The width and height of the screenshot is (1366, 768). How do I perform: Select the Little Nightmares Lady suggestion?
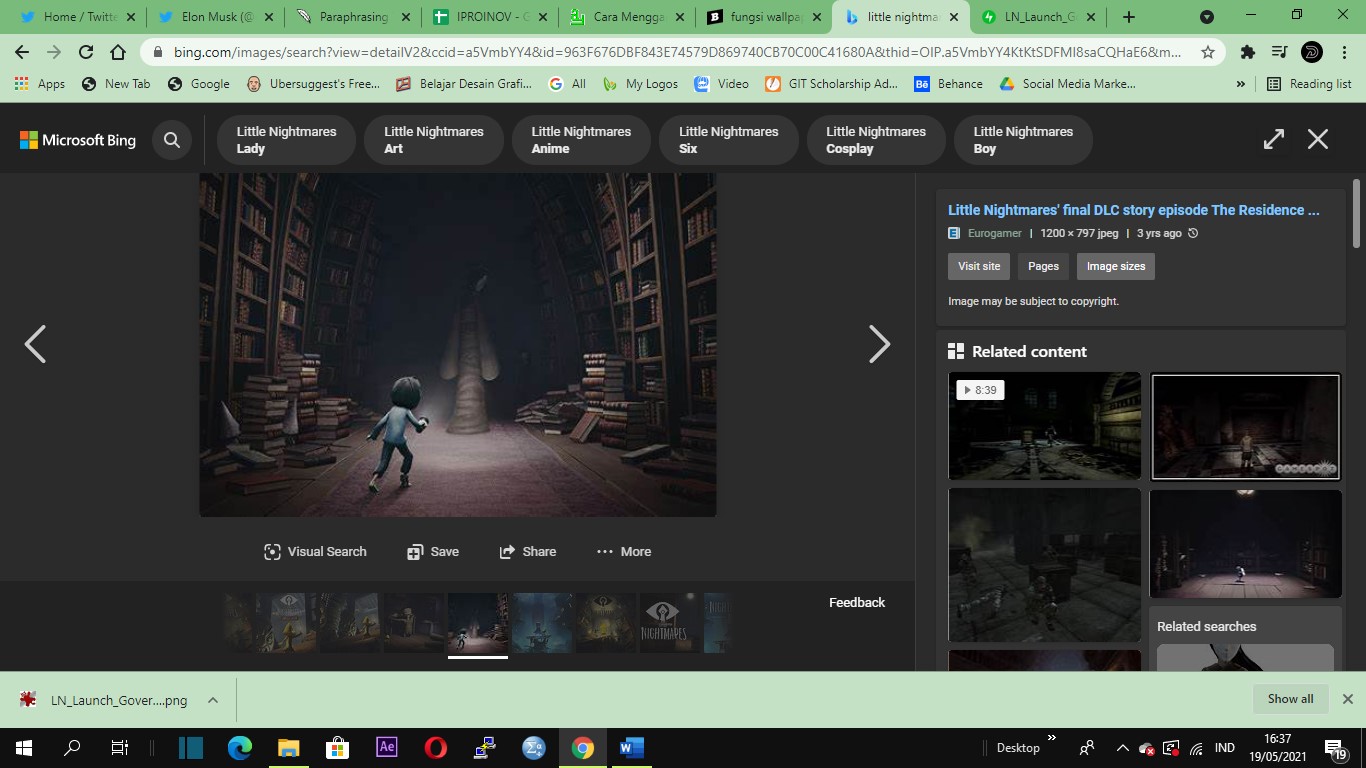point(286,140)
